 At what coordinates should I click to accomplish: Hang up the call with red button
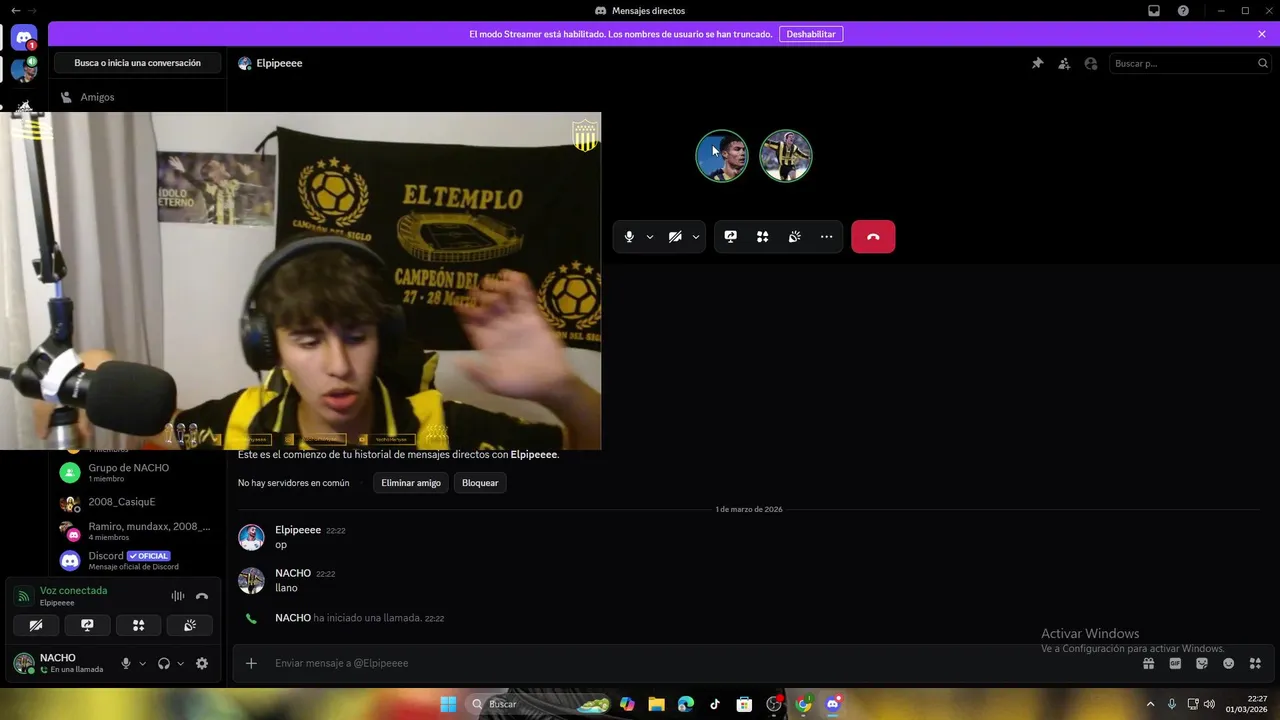point(873,237)
